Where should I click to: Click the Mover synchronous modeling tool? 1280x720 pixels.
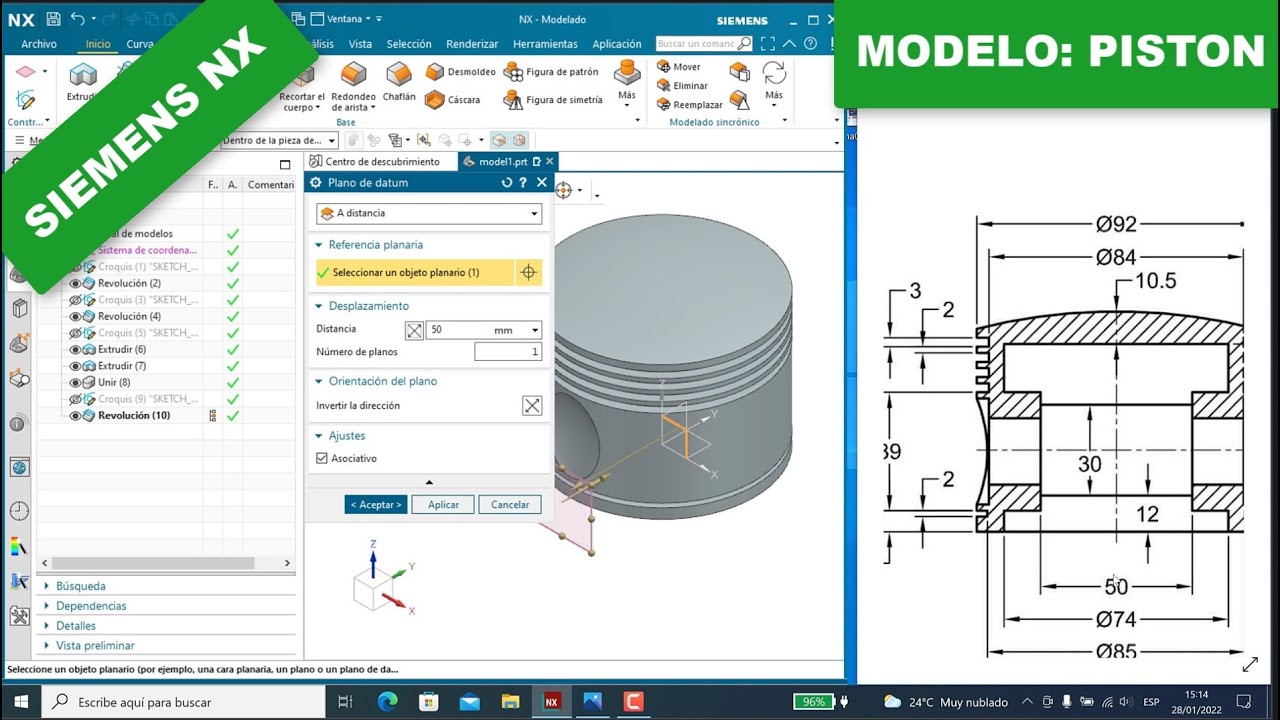pos(679,67)
